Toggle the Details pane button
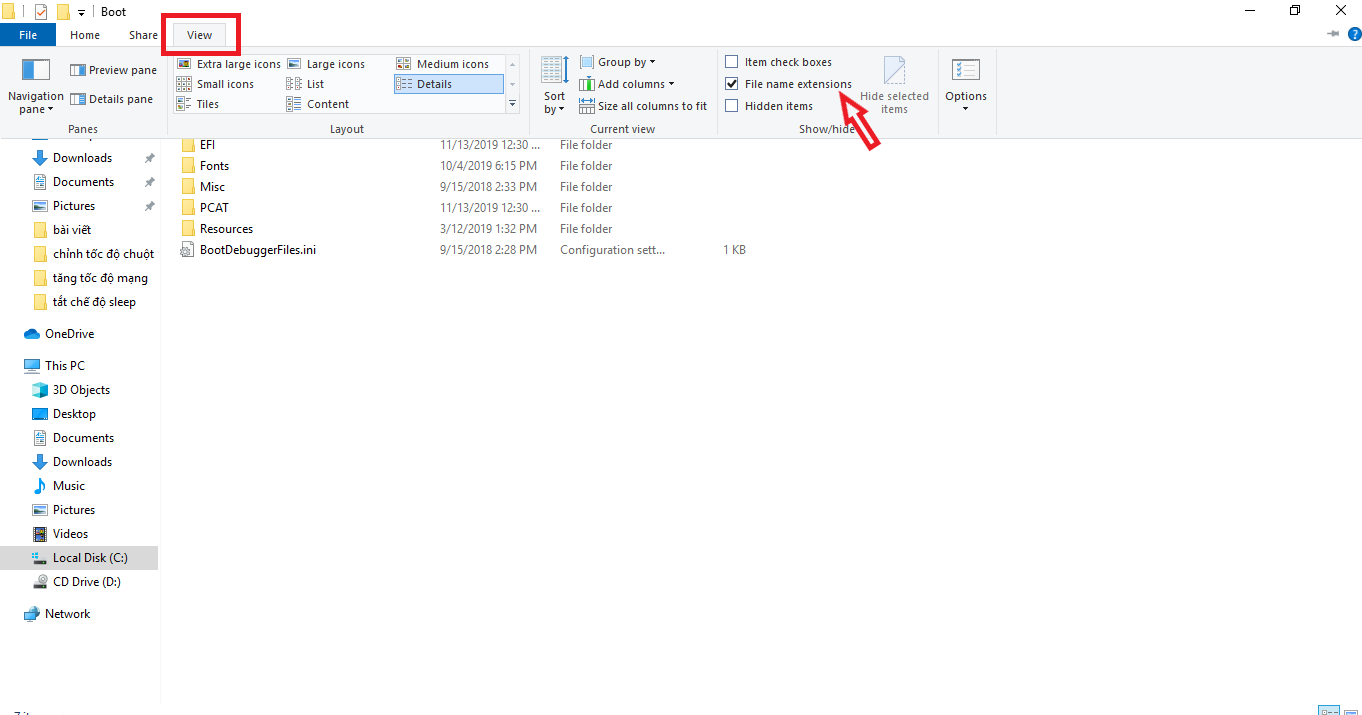The width and height of the screenshot is (1362, 715). point(111,99)
